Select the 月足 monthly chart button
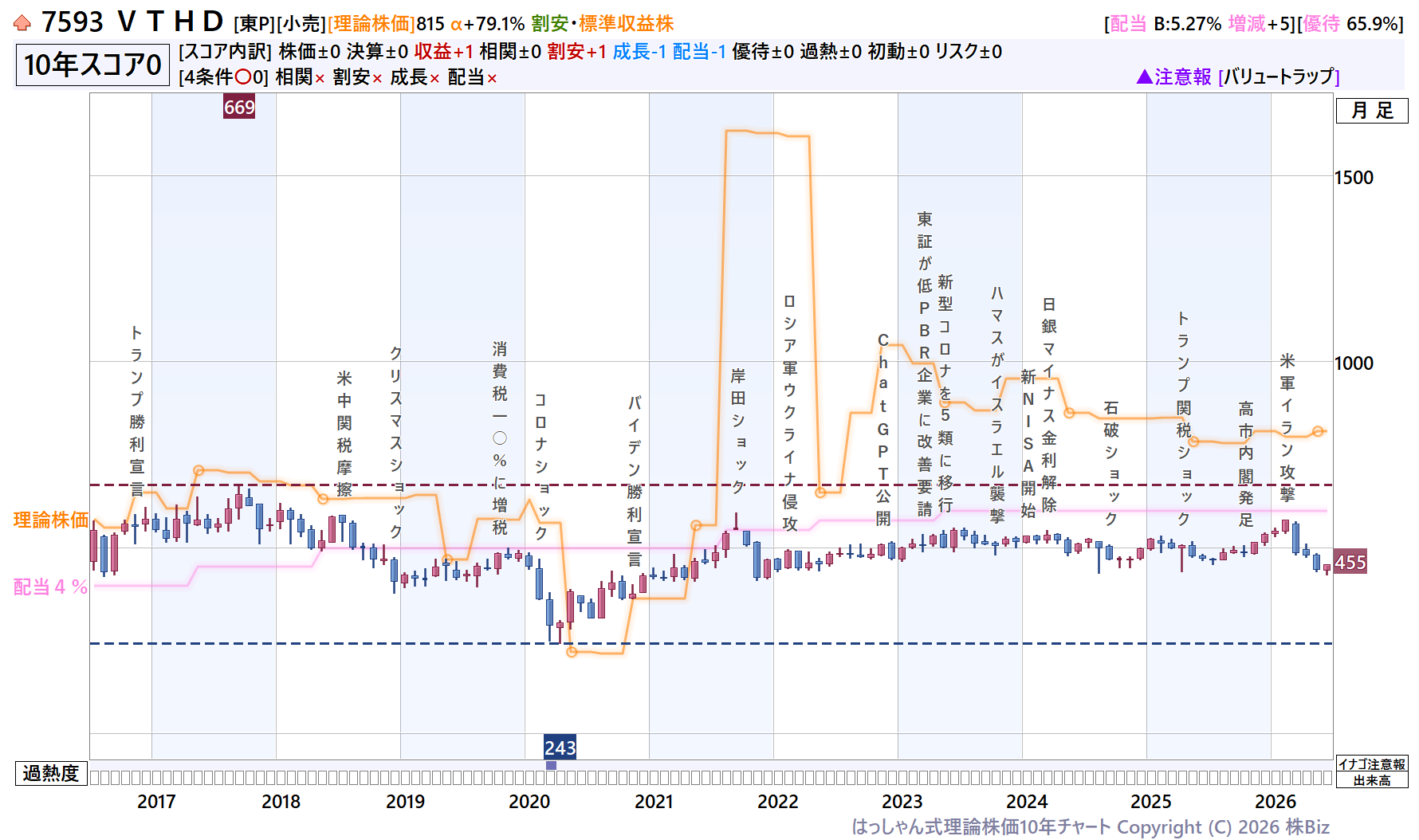1419x840 pixels. pyautogui.click(x=1372, y=110)
